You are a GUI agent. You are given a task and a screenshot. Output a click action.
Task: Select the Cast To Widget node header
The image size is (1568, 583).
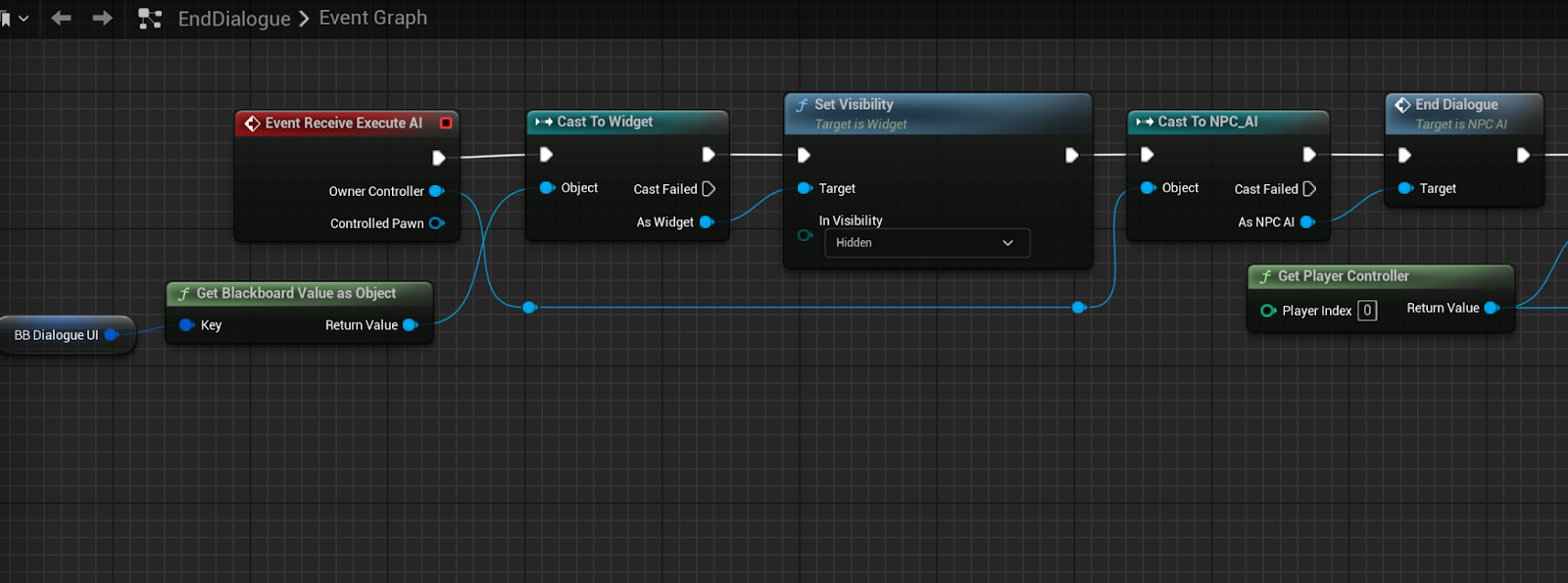point(627,121)
